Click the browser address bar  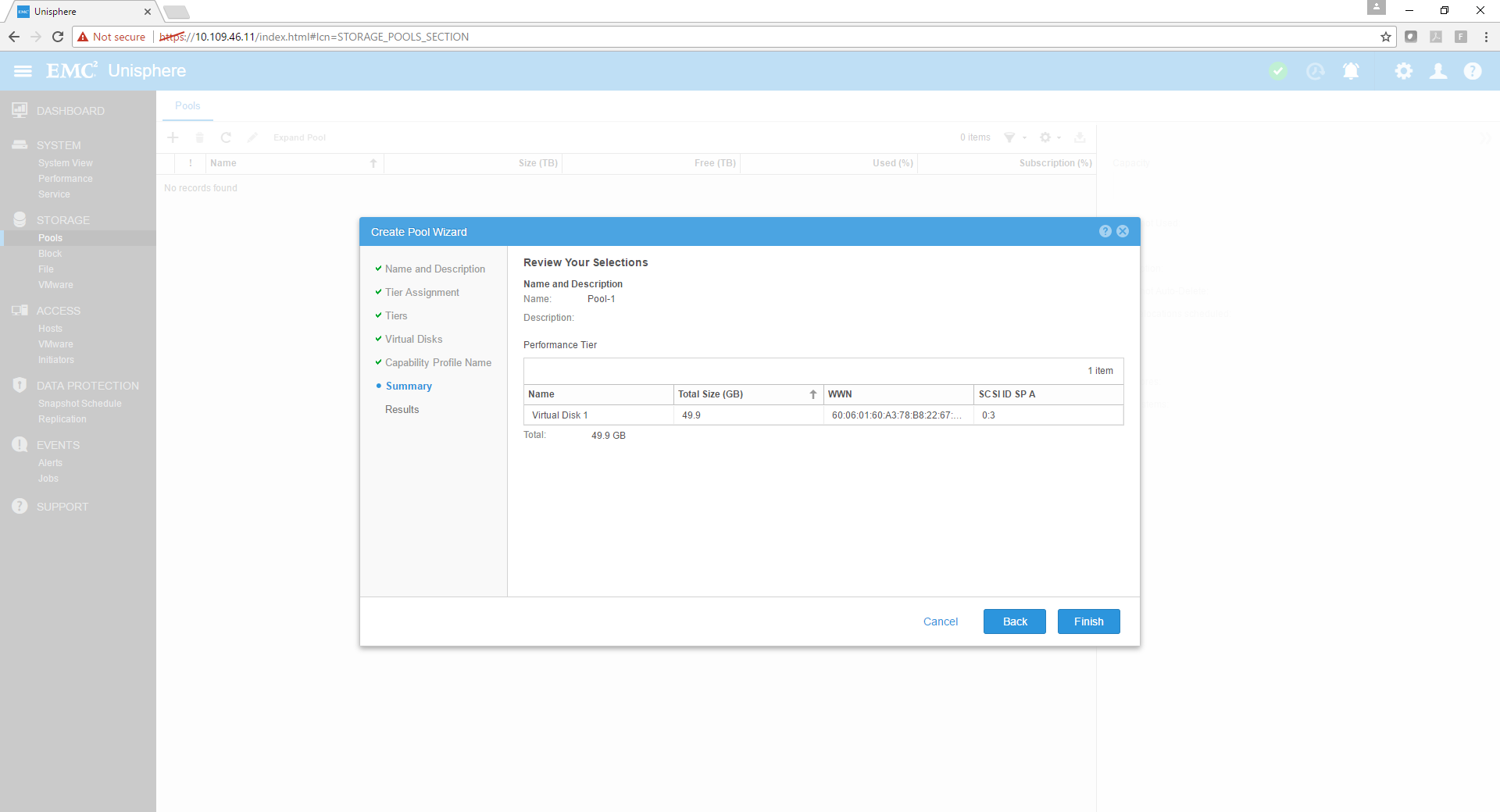[x=703, y=37]
